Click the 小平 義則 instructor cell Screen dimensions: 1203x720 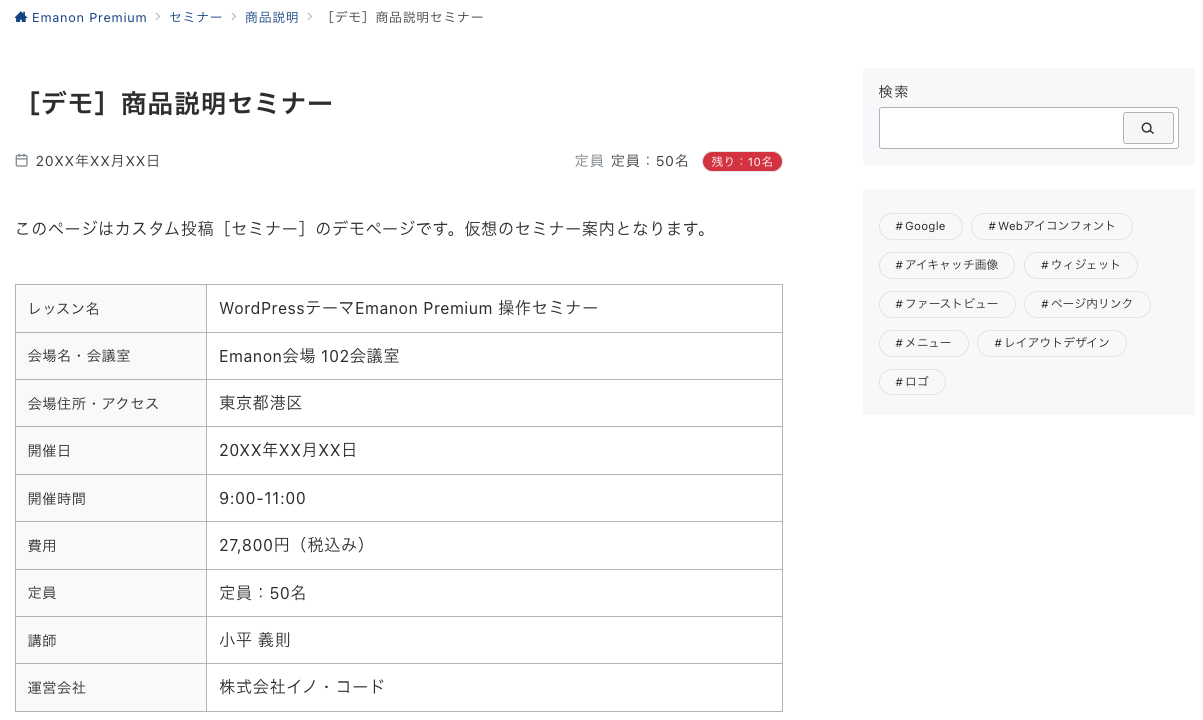tap(495, 640)
